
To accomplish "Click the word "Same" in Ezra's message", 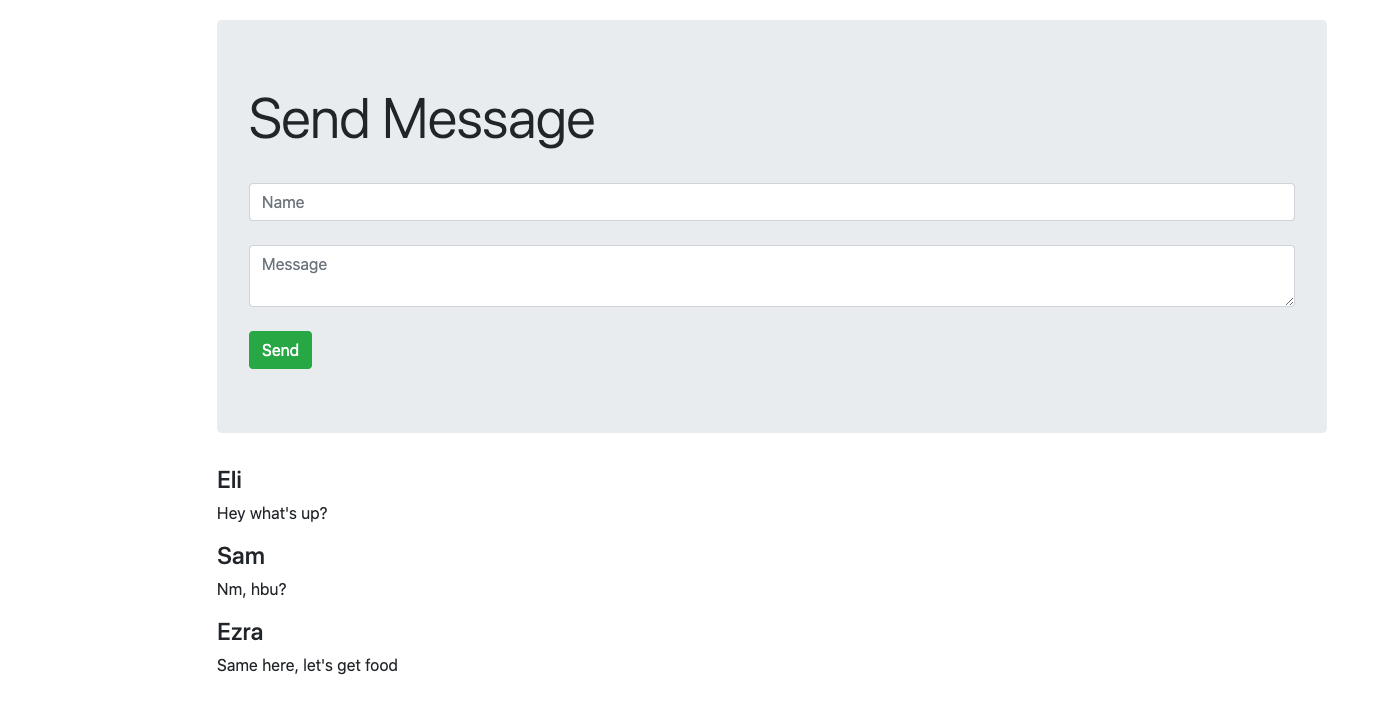I will pyautogui.click(x=236, y=666).
